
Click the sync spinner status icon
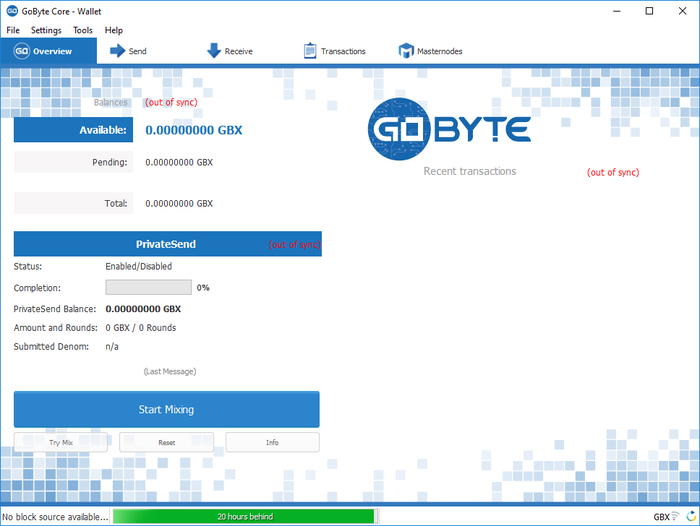pyautogui.click(x=690, y=516)
